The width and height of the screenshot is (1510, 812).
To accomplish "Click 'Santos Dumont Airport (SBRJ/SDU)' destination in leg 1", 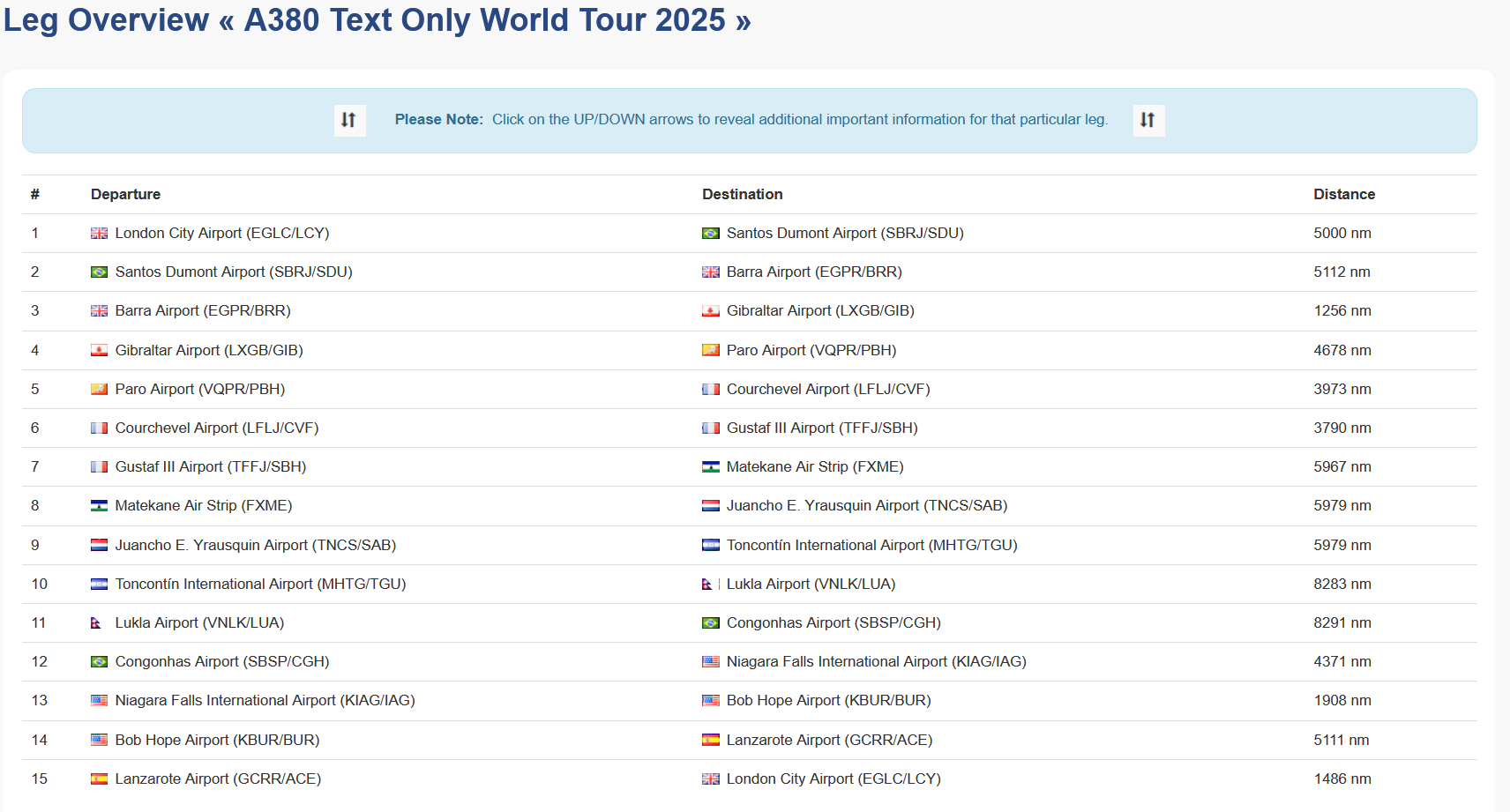I will click(x=845, y=234).
